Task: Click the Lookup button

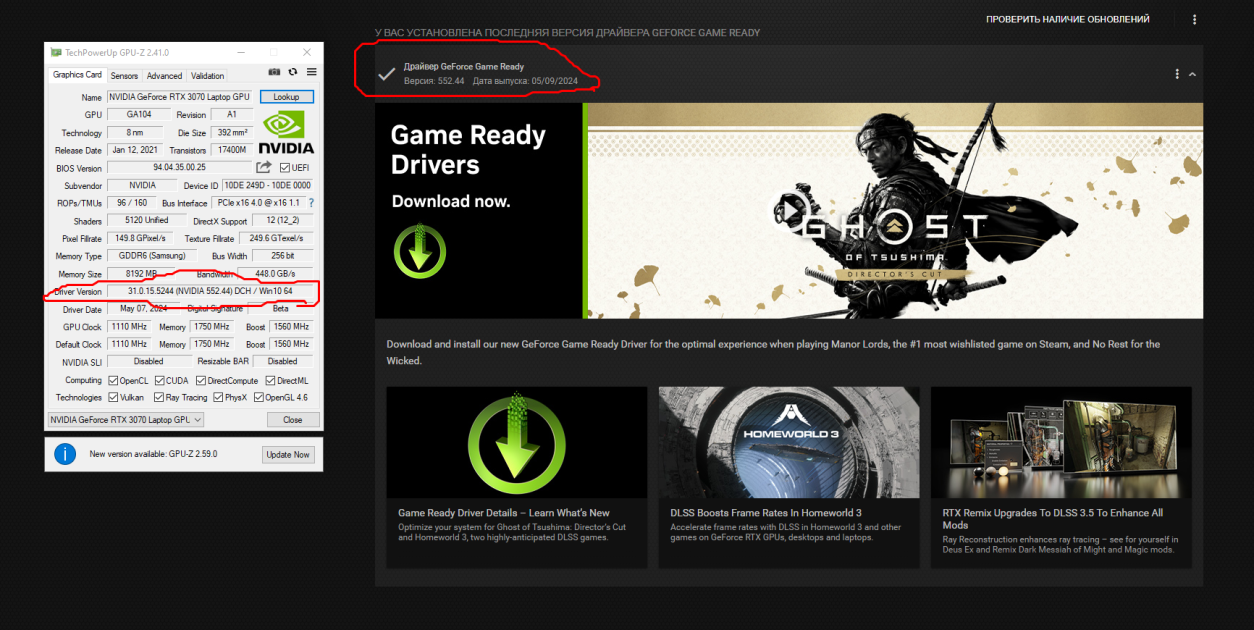Action: pos(287,97)
